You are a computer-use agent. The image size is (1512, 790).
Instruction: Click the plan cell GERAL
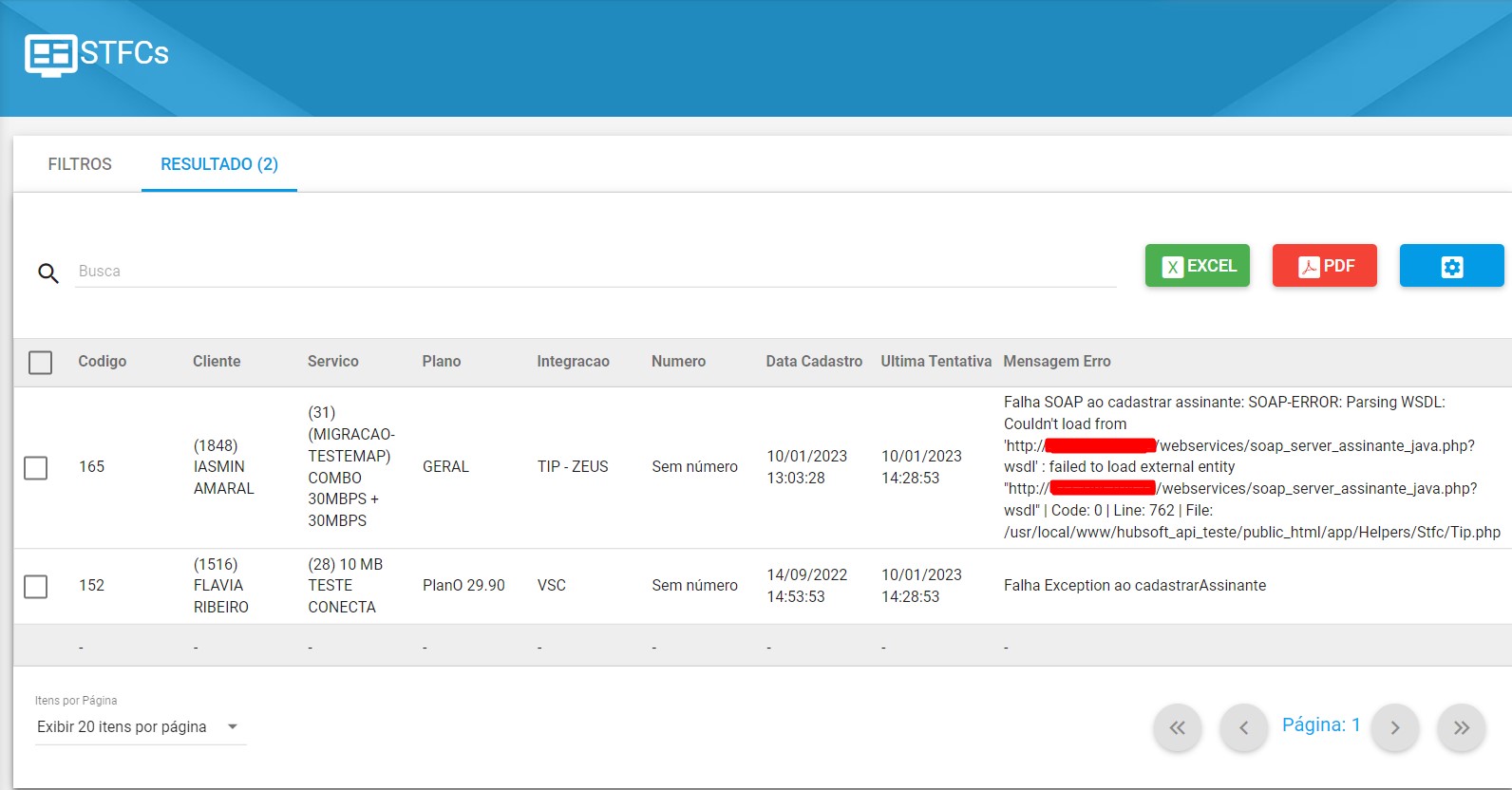(x=445, y=467)
